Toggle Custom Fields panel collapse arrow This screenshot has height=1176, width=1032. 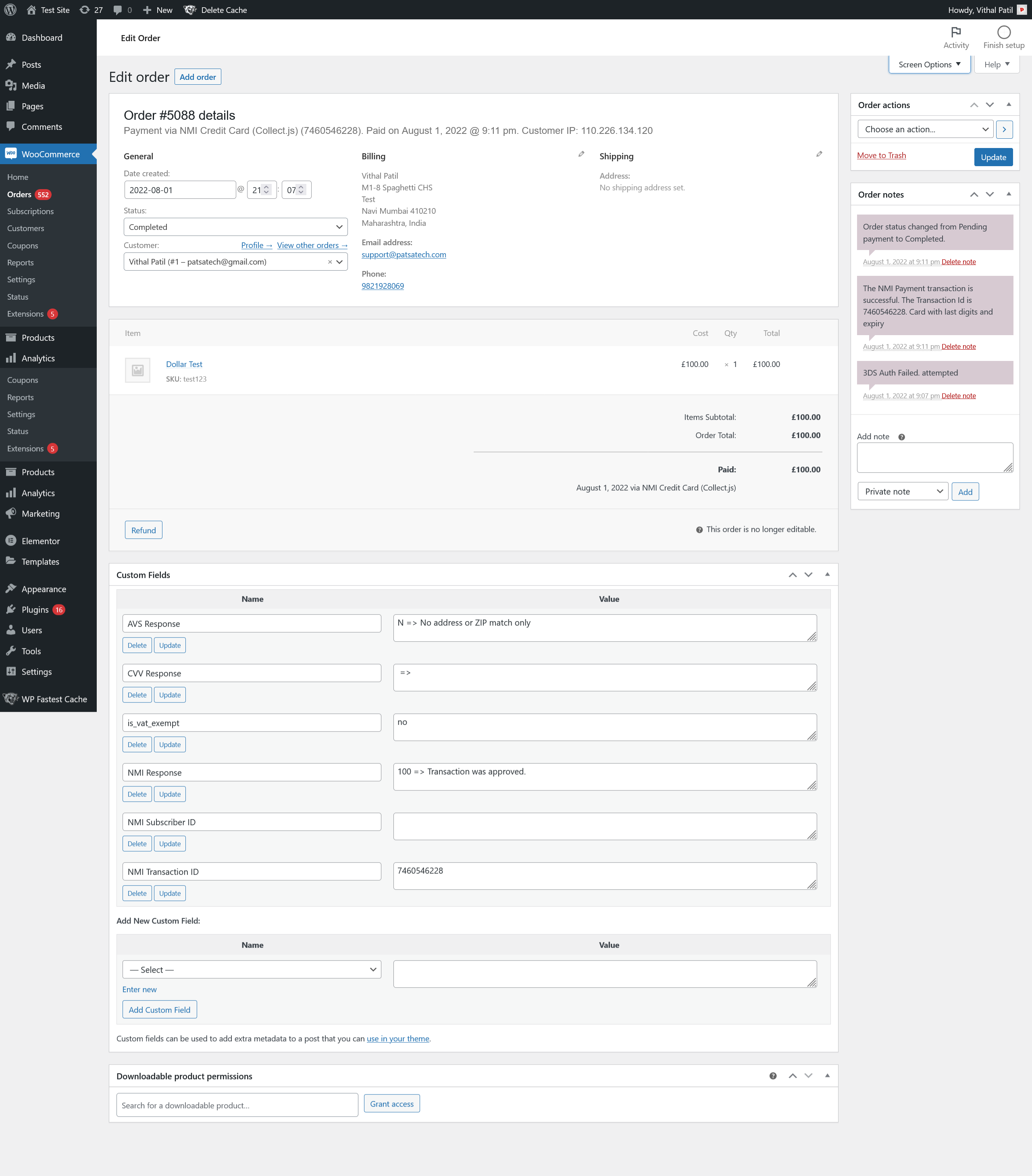(827, 574)
